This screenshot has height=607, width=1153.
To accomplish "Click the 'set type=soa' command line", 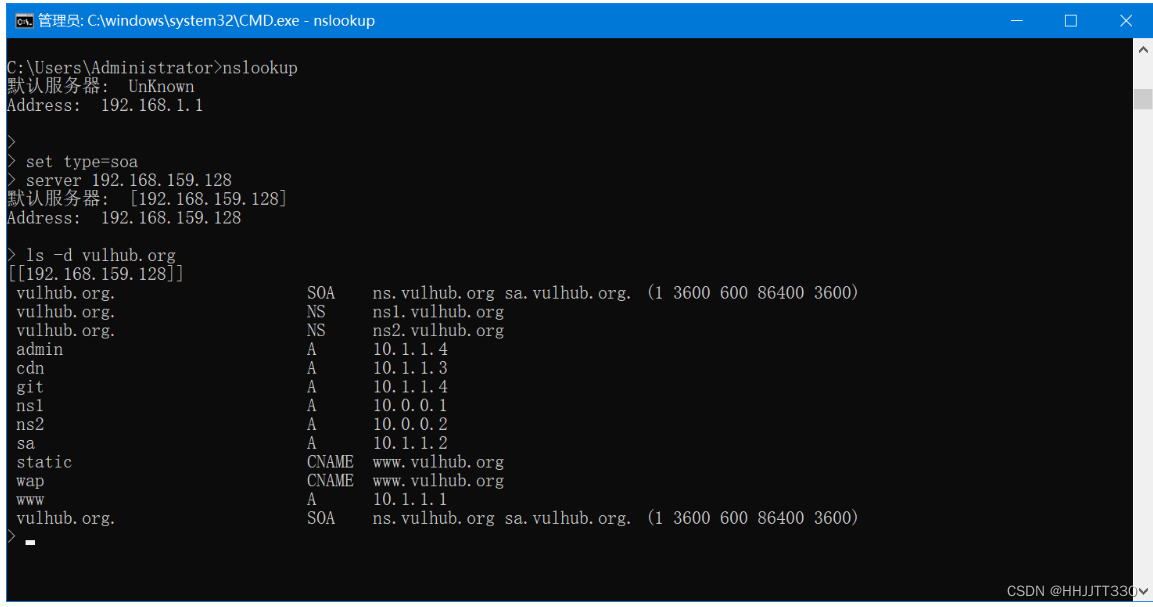I will 84,160.
